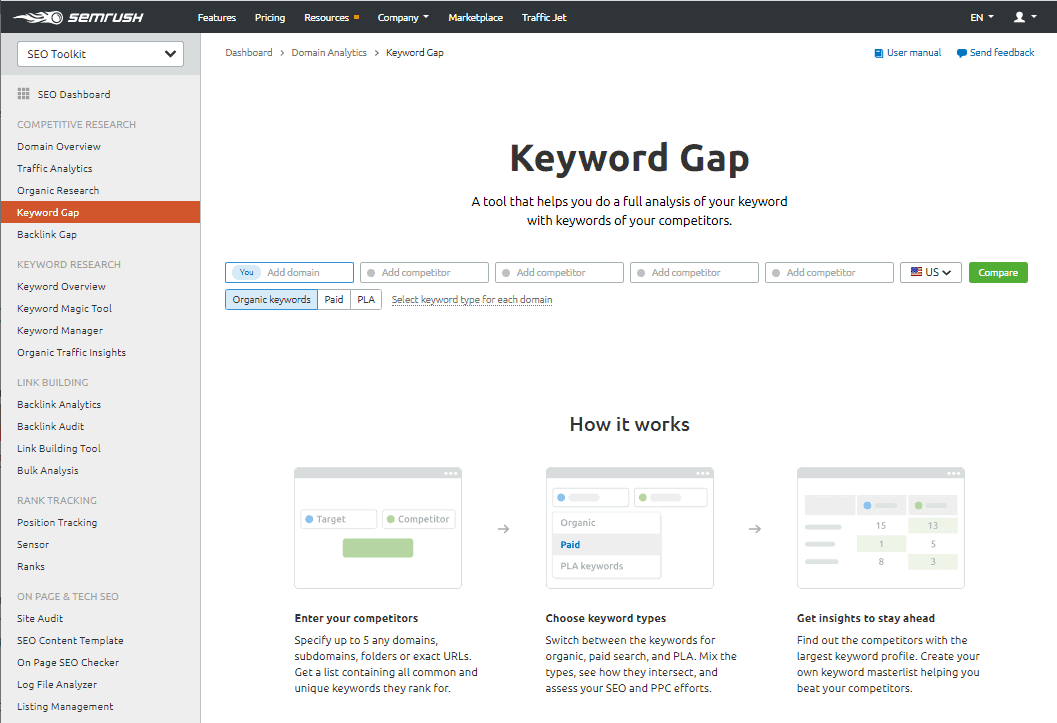Open Listing Management
Image resolution: width=1057 pixels, height=723 pixels.
pyautogui.click(x=65, y=707)
